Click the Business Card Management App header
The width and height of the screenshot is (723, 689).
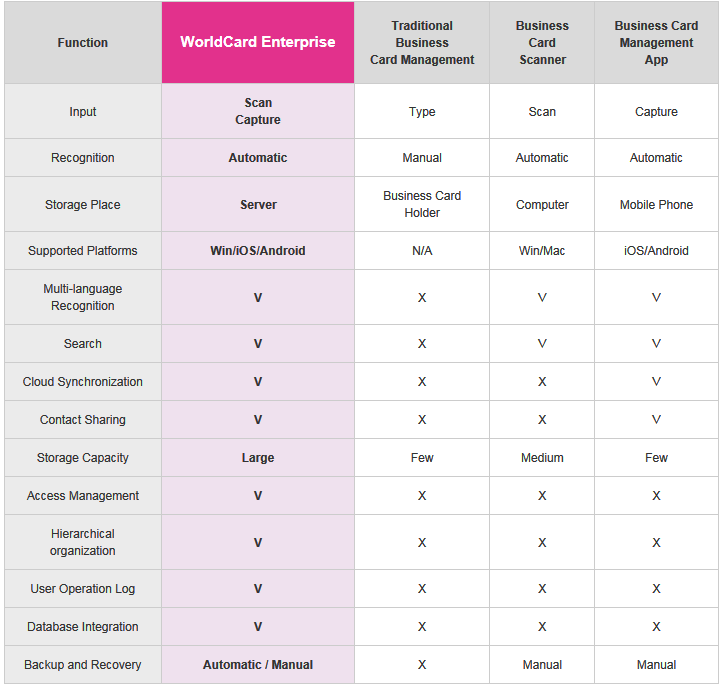click(656, 43)
